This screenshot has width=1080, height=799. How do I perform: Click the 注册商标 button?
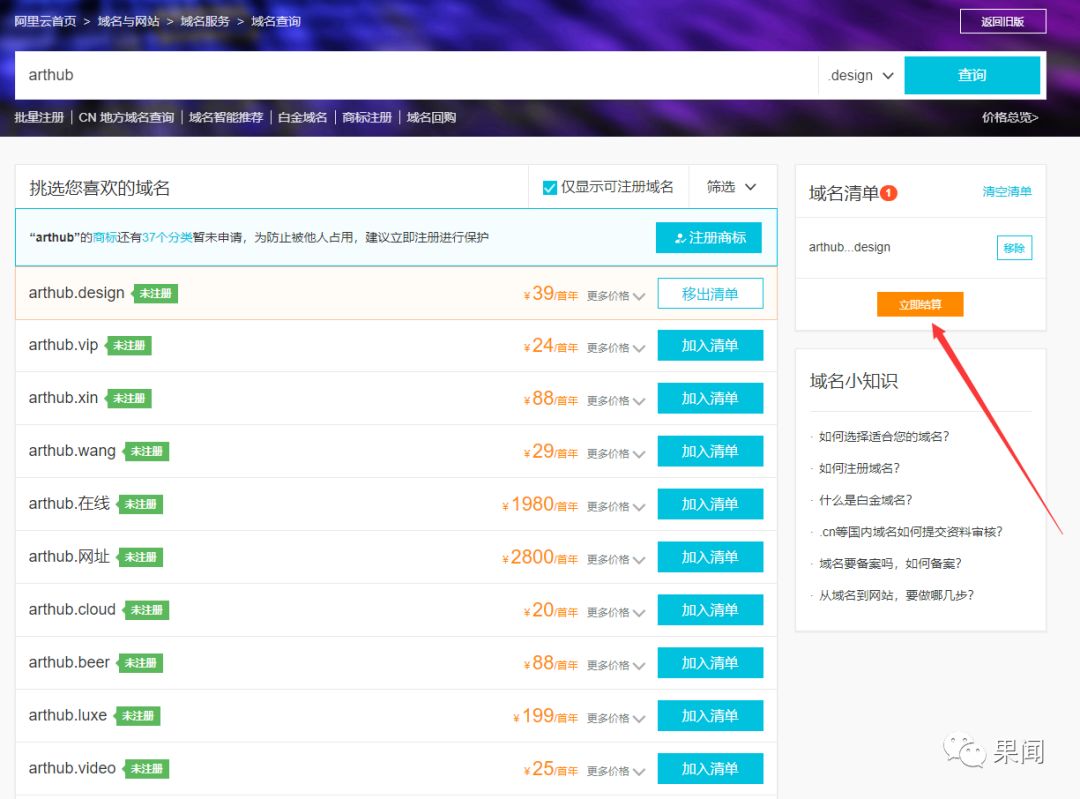[709, 238]
